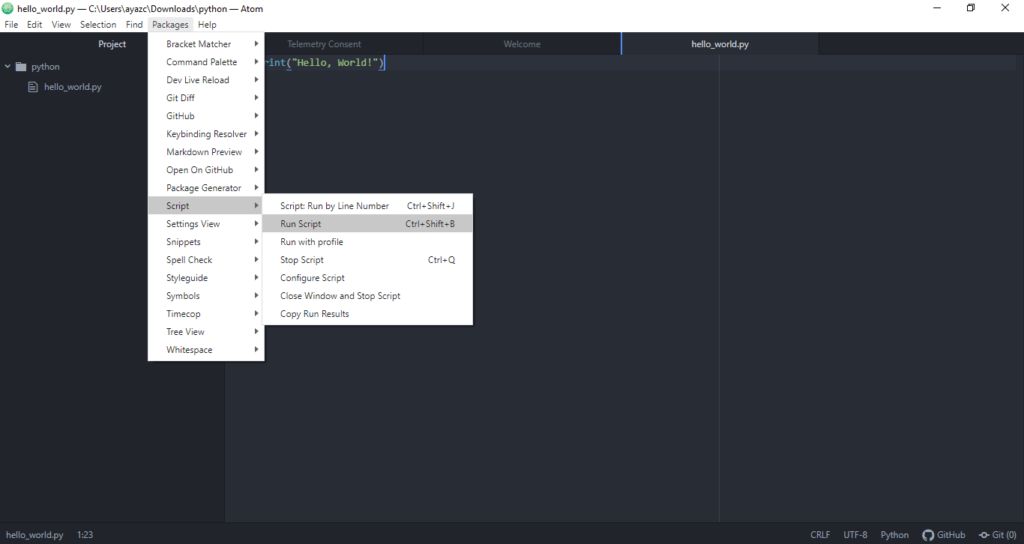Switch to the Welcome tab
This screenshot has width=1024, height=544.
pyautogui.click(x=522, y=44)
